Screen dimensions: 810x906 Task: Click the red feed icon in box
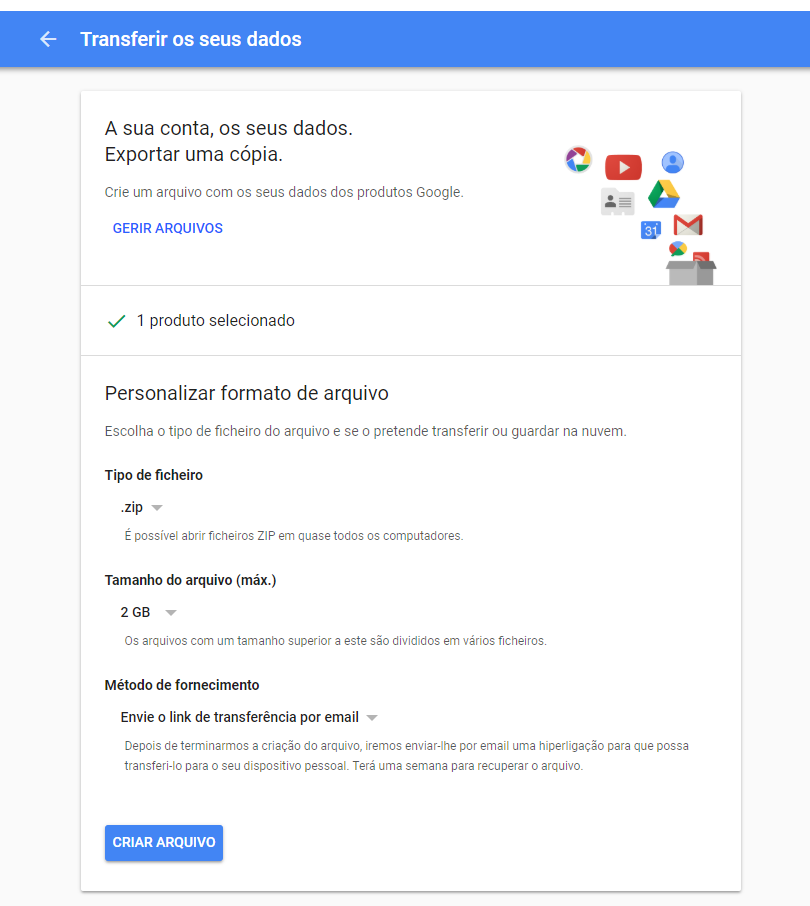tap(701, 258)
